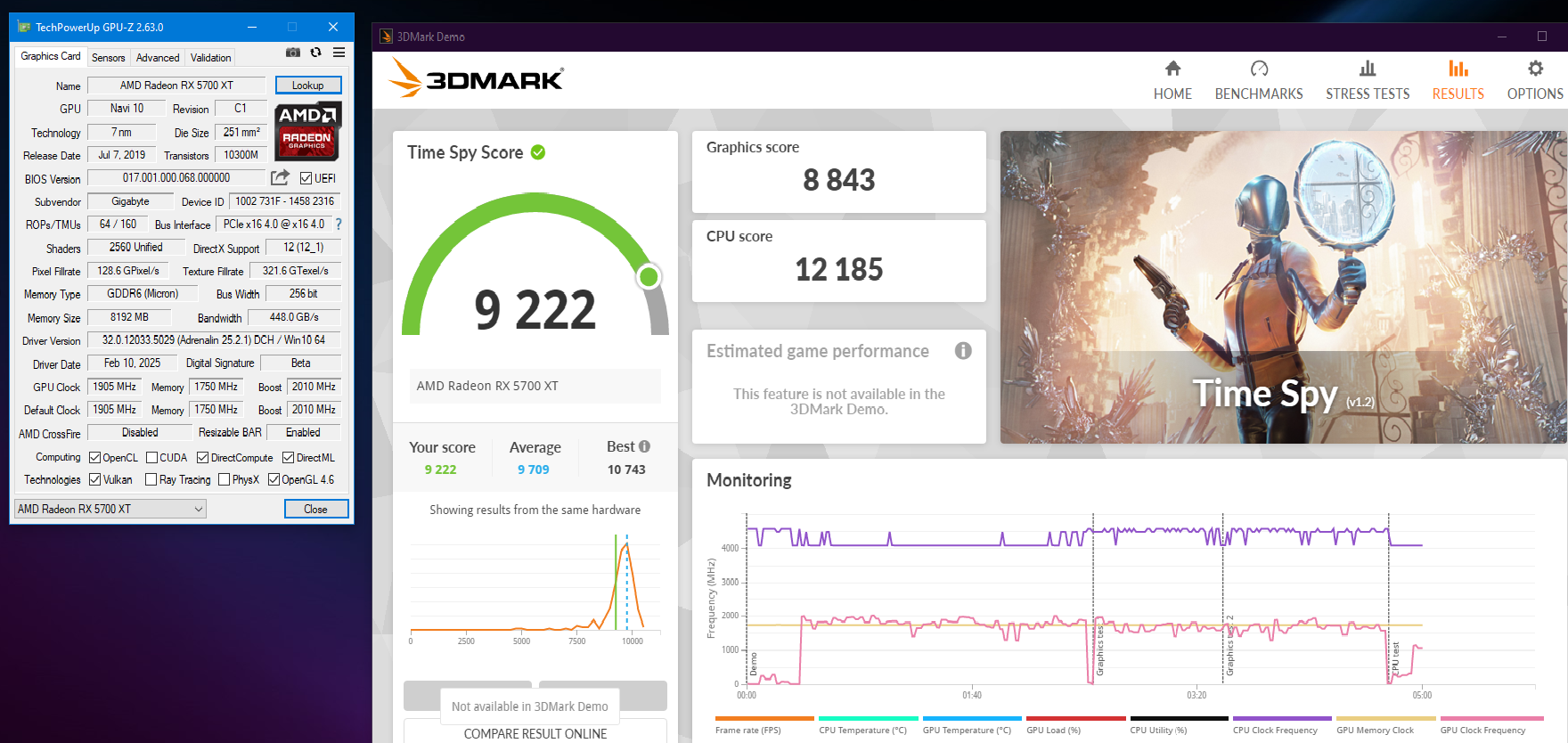Toggle the OpenCL checkbox
The width and height of the screenshot is (1568, 743).
point(94,458)
